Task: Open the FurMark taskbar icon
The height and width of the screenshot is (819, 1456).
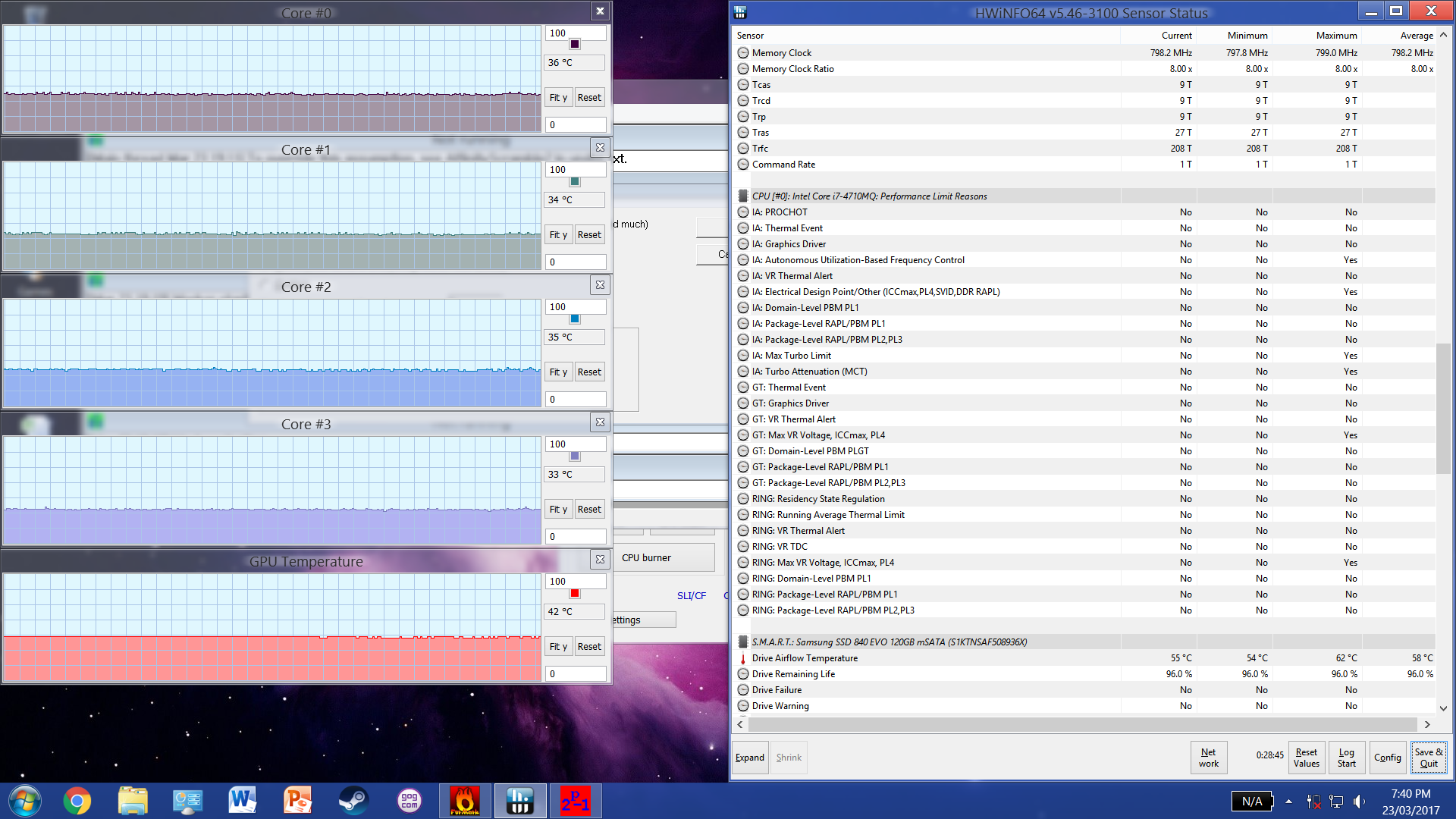Action: point(464,801)
